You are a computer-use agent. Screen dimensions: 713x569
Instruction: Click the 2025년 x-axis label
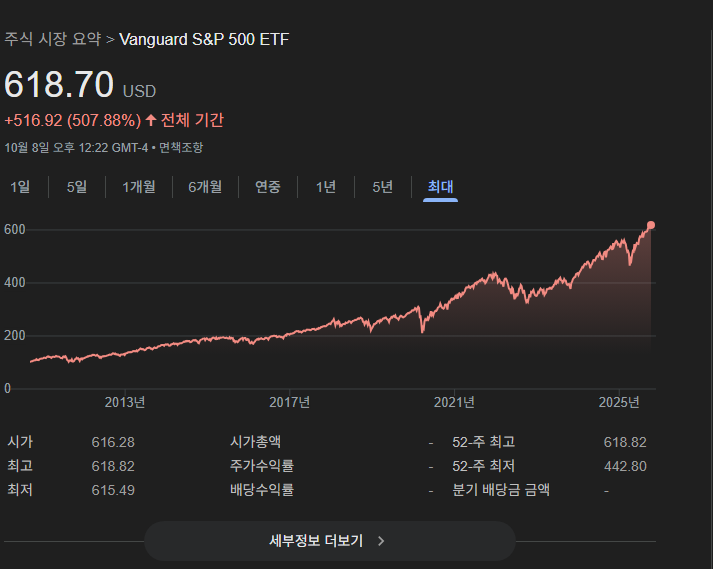(619, 402)
